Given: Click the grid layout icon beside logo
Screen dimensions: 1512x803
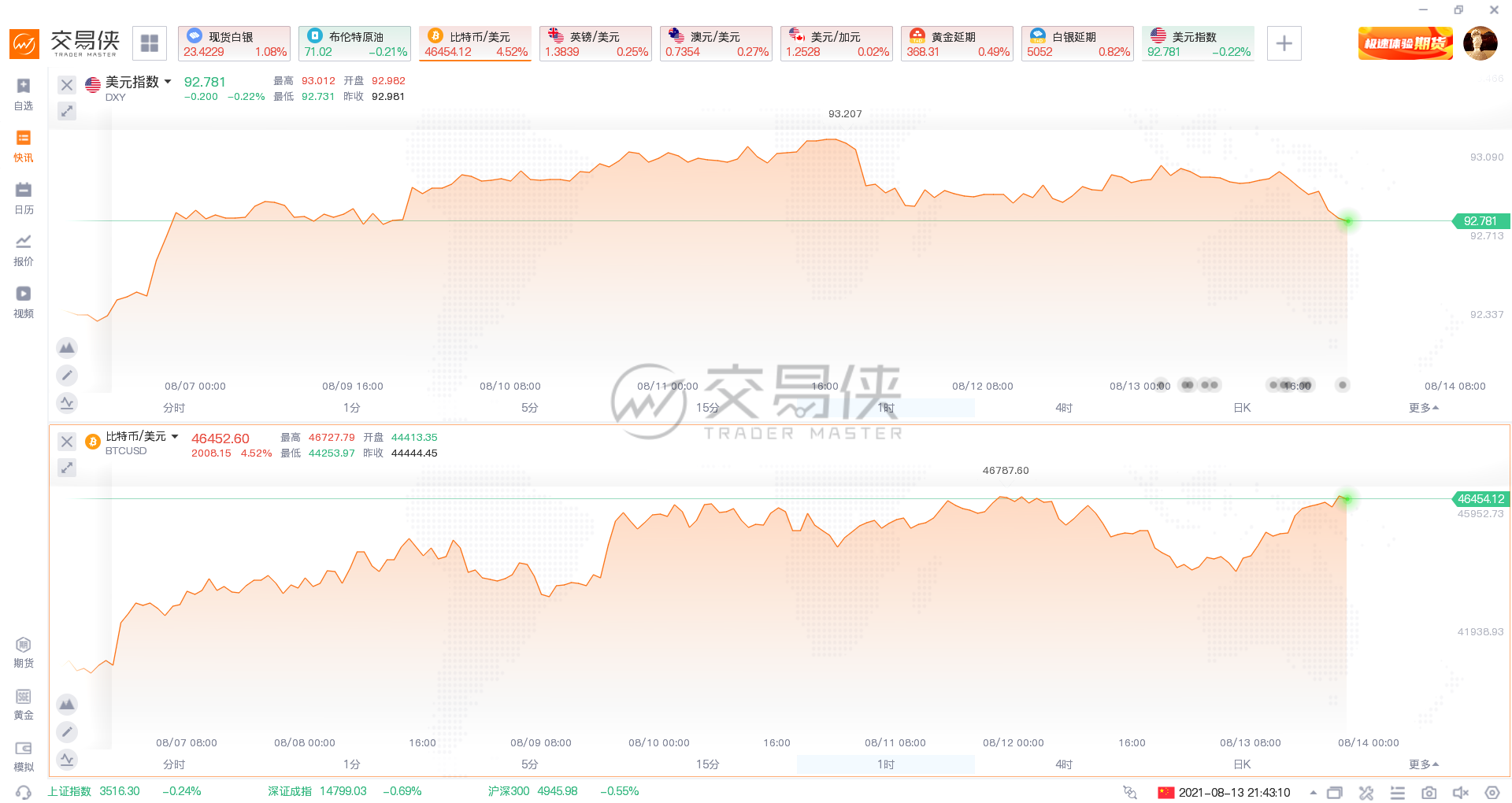Looking at the screenshot, I should point(150,43).
